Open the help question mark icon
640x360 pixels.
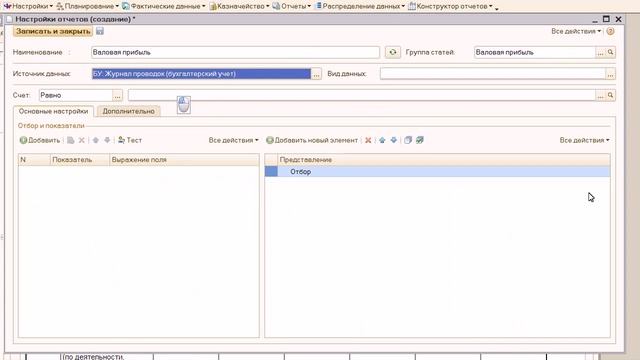point(610,31)
